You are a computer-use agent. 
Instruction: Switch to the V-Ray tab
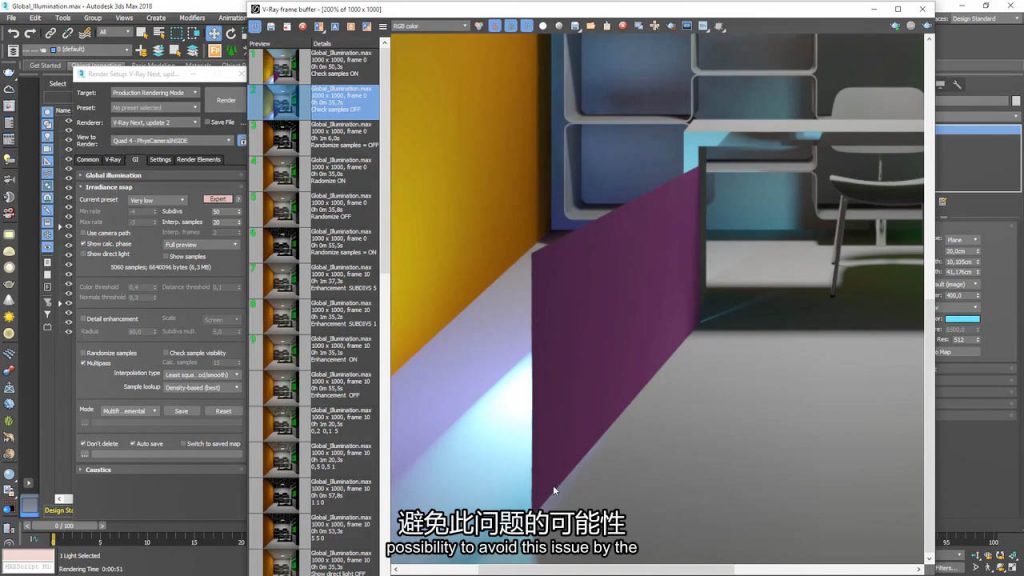(113, 159)
